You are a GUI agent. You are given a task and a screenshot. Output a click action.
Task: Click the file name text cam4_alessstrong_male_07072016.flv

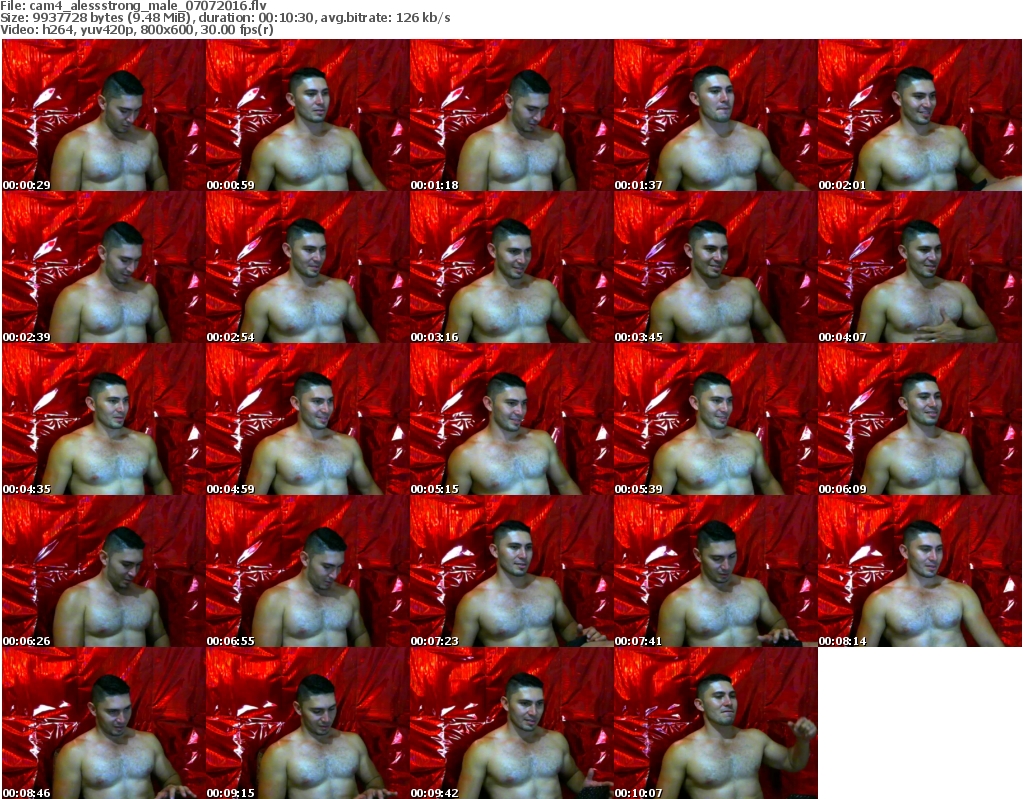[148, 6]
